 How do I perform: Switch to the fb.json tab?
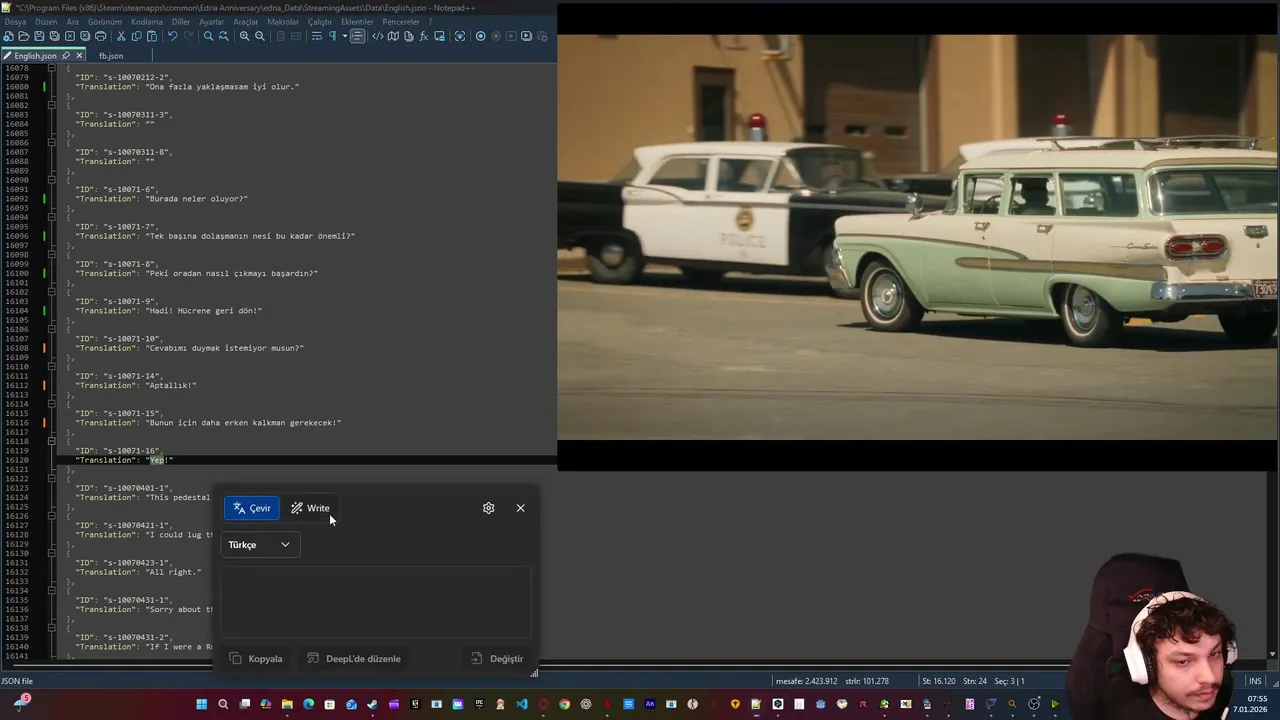click(x=111, y=56)
